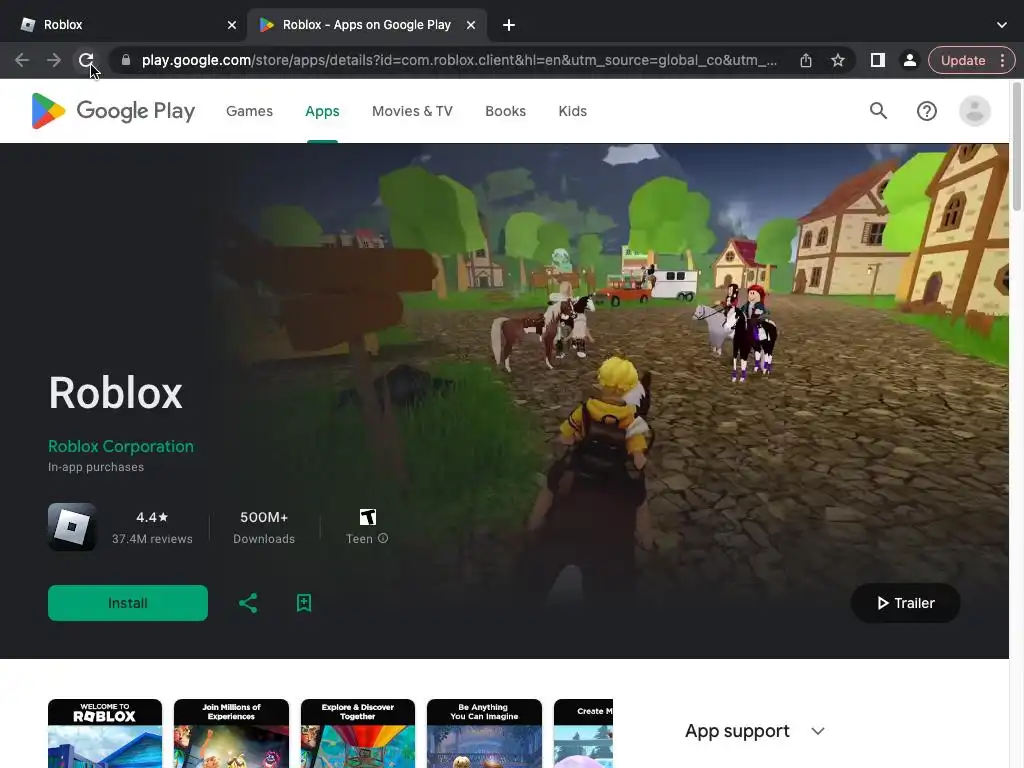Click In-app purchases text

pos(96,467)
